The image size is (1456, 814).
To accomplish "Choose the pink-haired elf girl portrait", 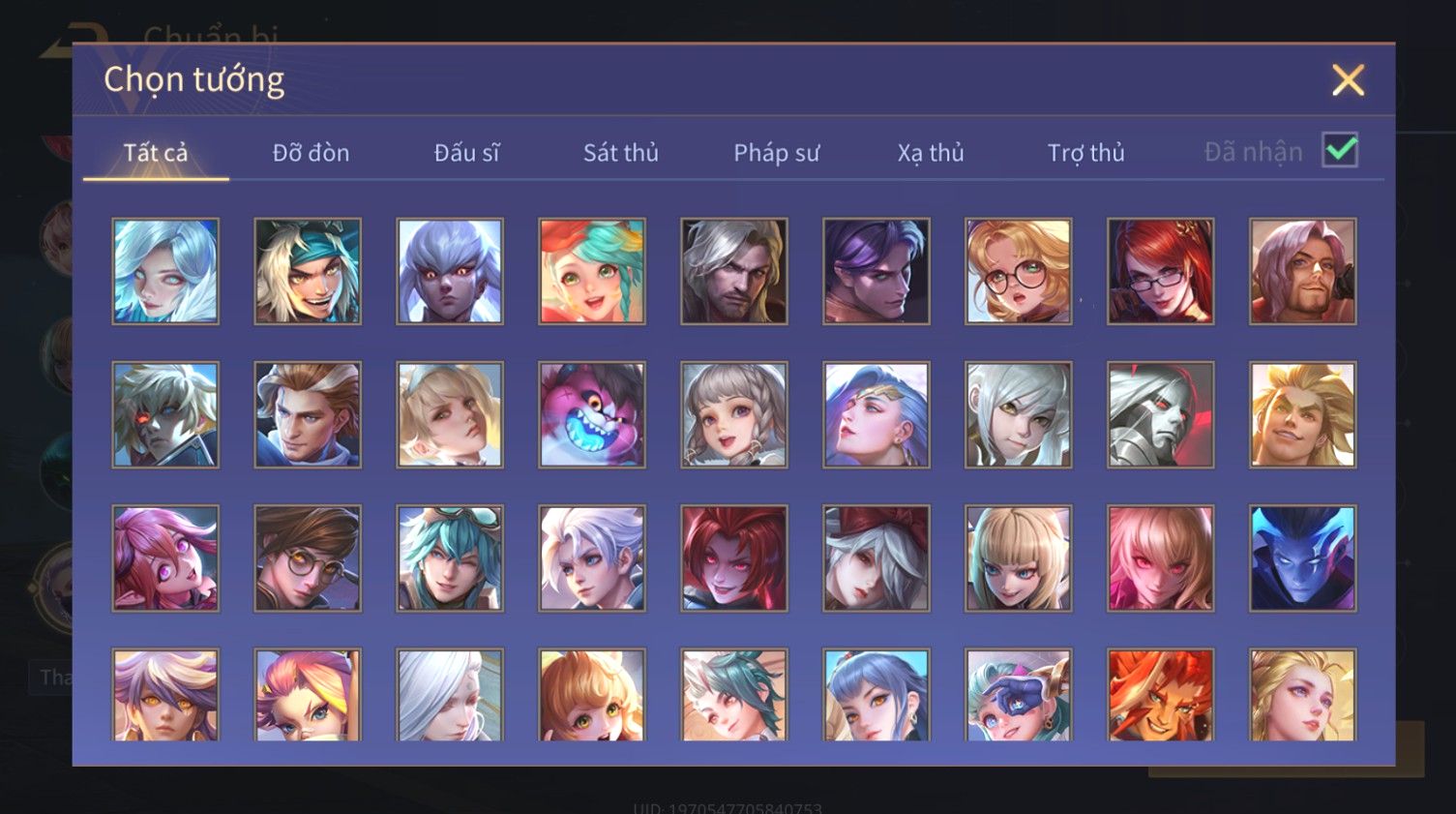I will (x=165, y=558).
